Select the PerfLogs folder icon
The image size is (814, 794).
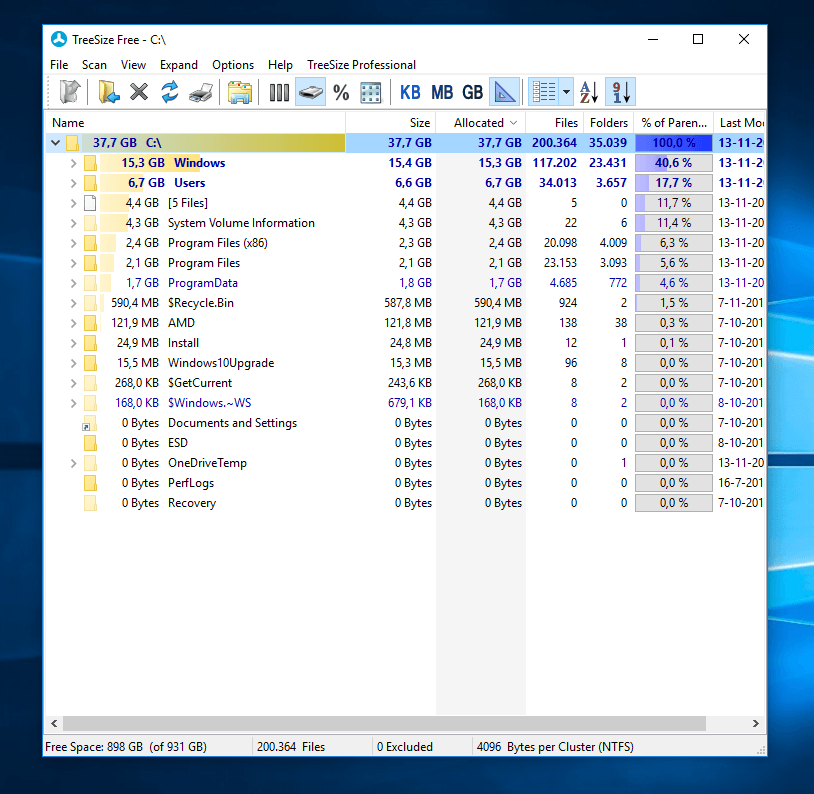click(90, 483)
